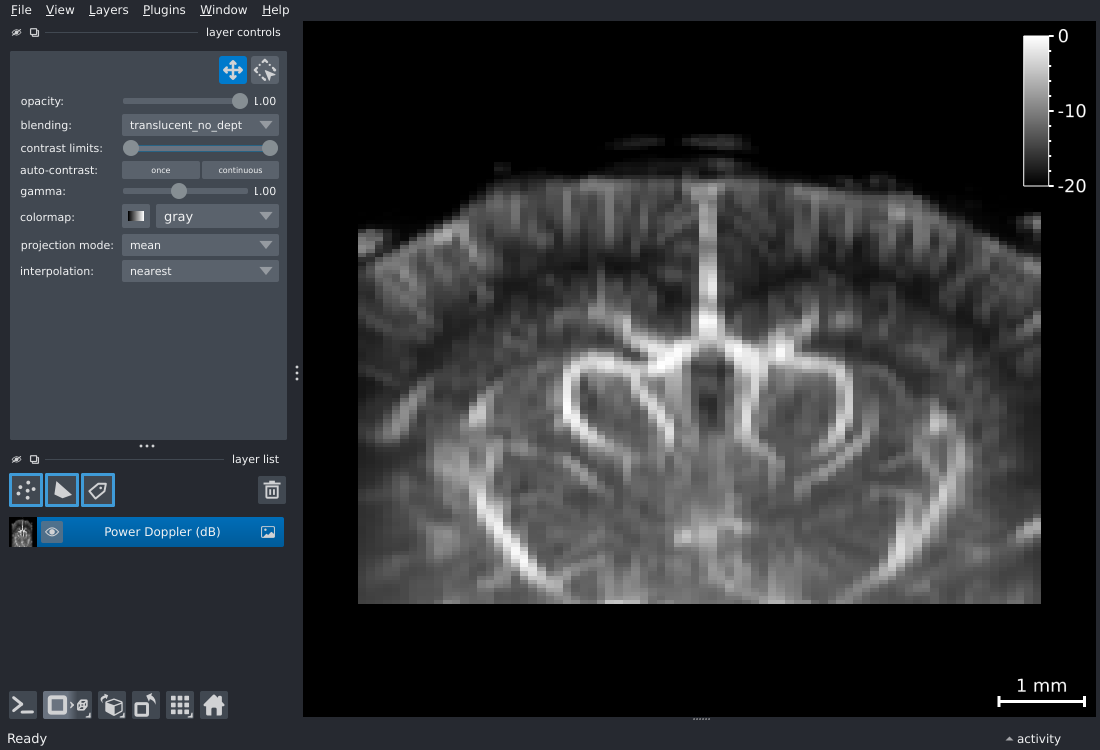Viewport: 1100px width, 750px height.
Task: Activate the pan/zoom move tool
Action: point(233,70)
